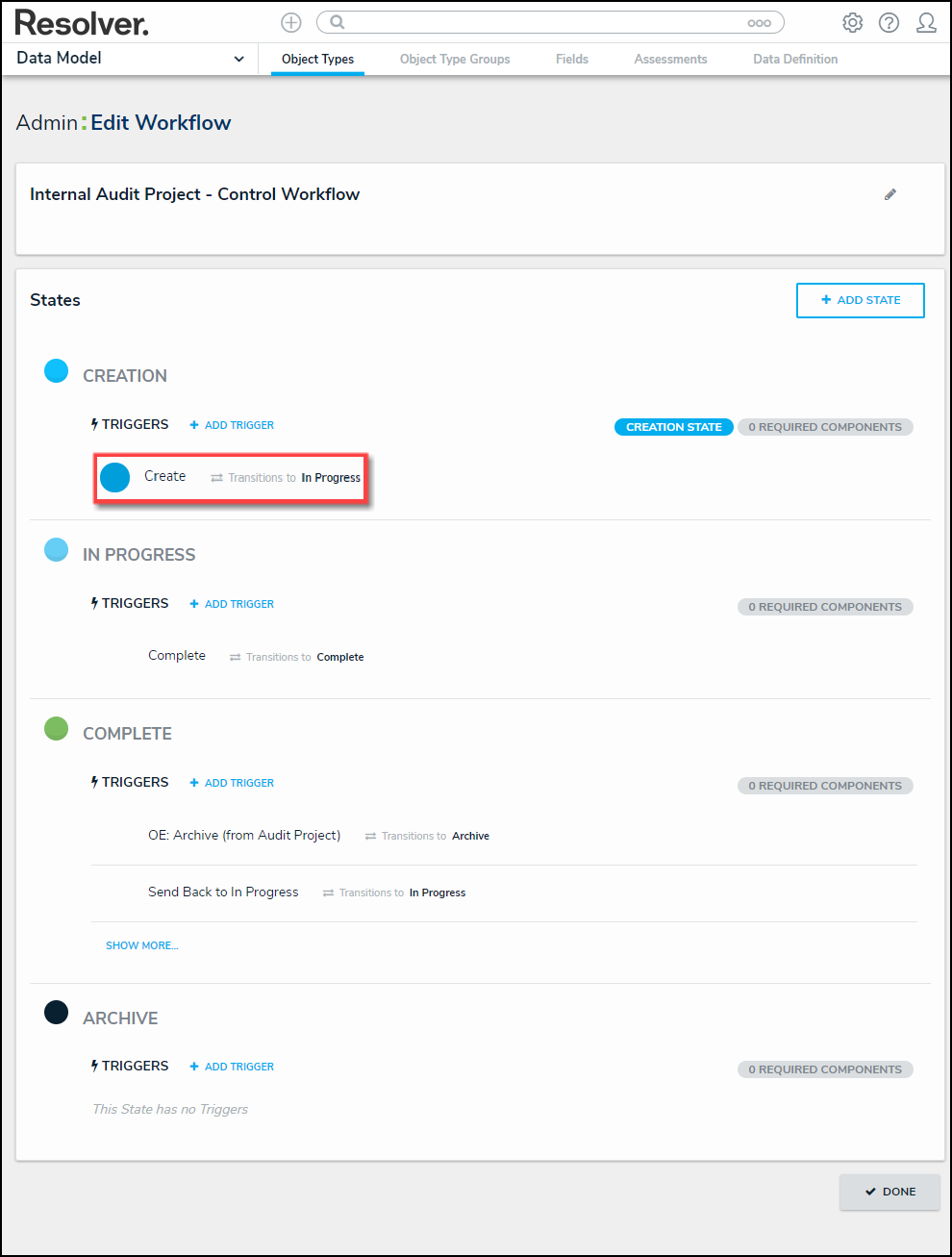The width and height of the screenshot is (952, 1257).
Task: Open the settings gear icon
Action: pyautogui.click(x=853, y=22)
